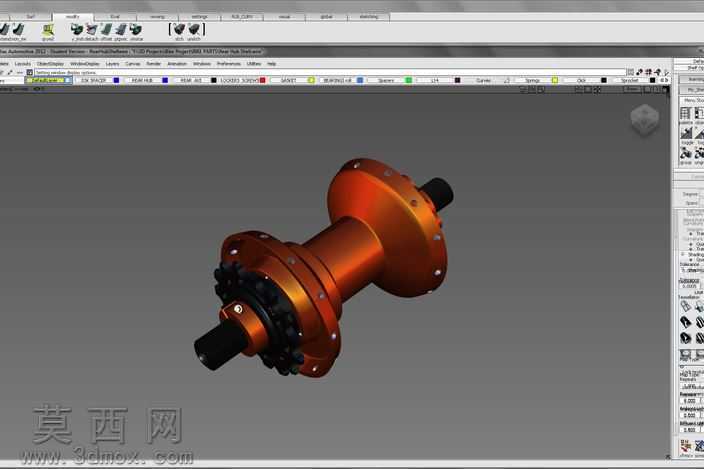704x469 pixels.
Task: Switch to the FLD_CURV shelf tab
Action: coord(242,17)
